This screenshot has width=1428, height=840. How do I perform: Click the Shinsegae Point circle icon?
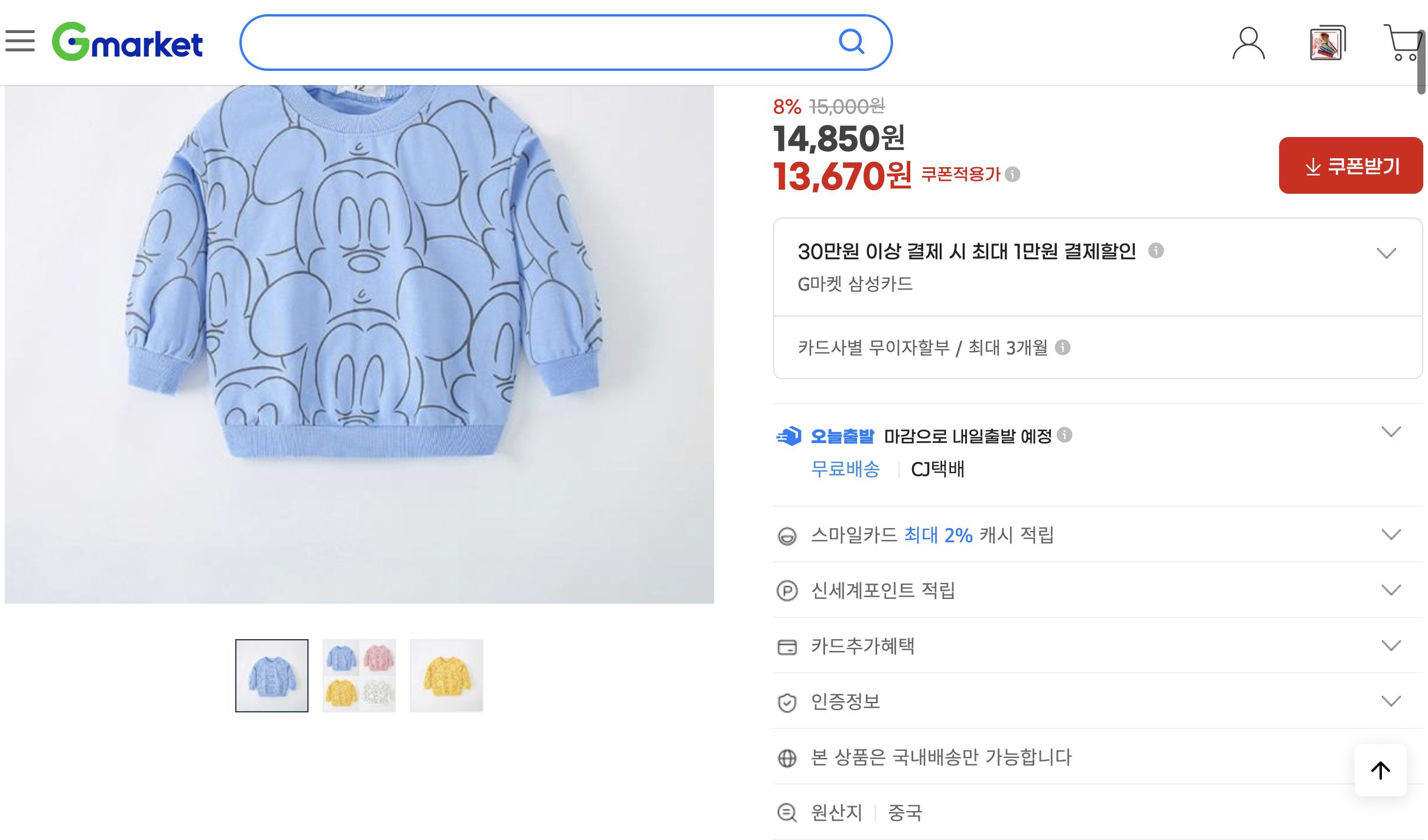point(787,590)
